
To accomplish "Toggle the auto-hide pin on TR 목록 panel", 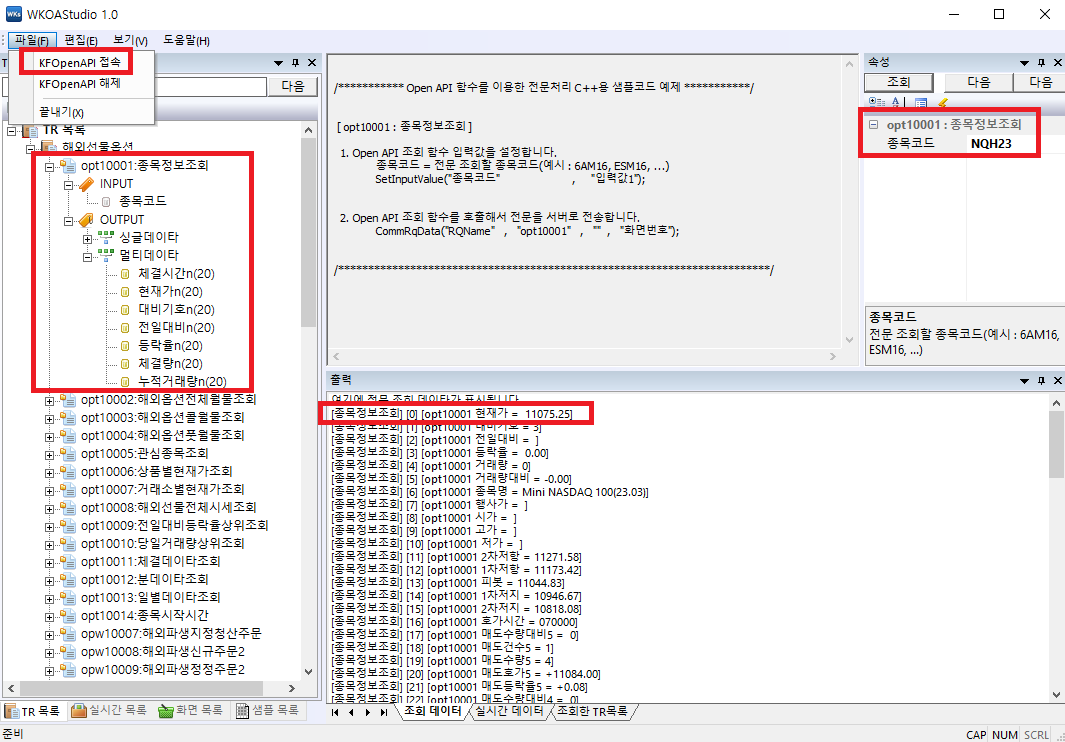I will (x=295, y=61).
